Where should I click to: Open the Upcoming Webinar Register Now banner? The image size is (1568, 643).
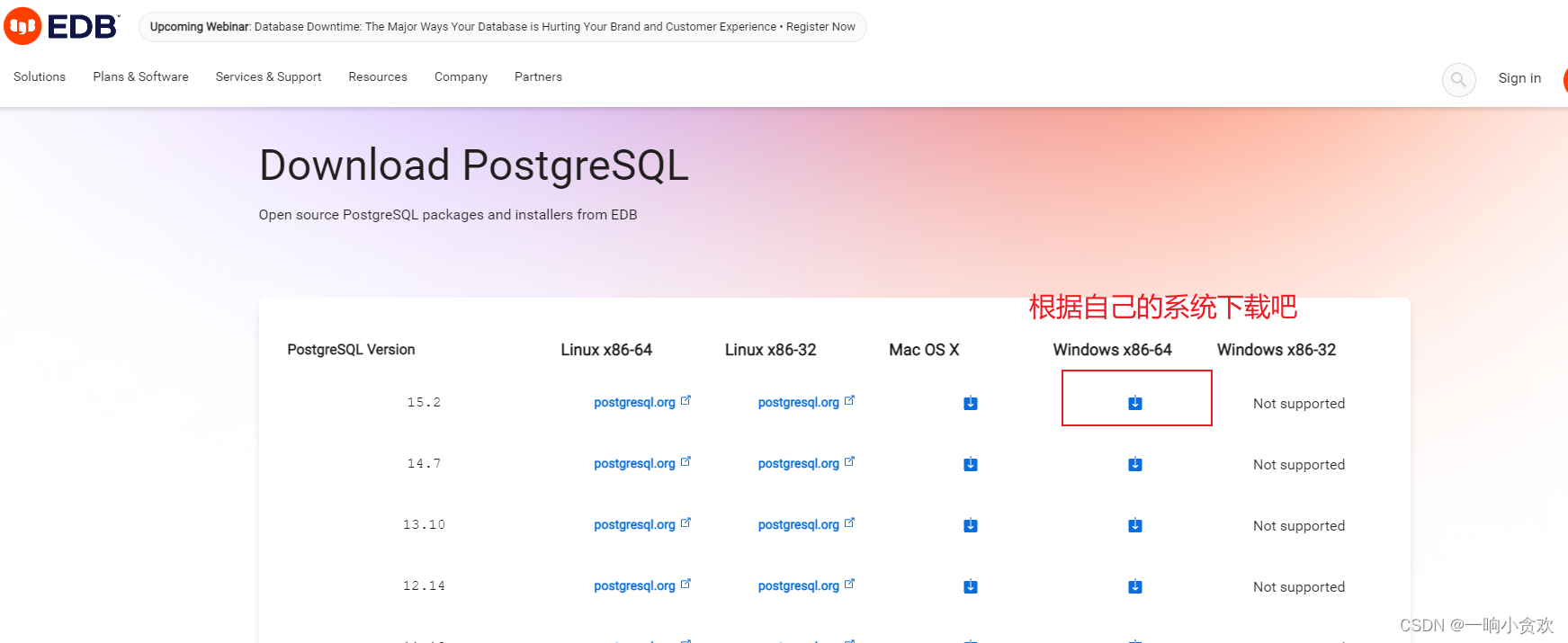click(503, 27)
